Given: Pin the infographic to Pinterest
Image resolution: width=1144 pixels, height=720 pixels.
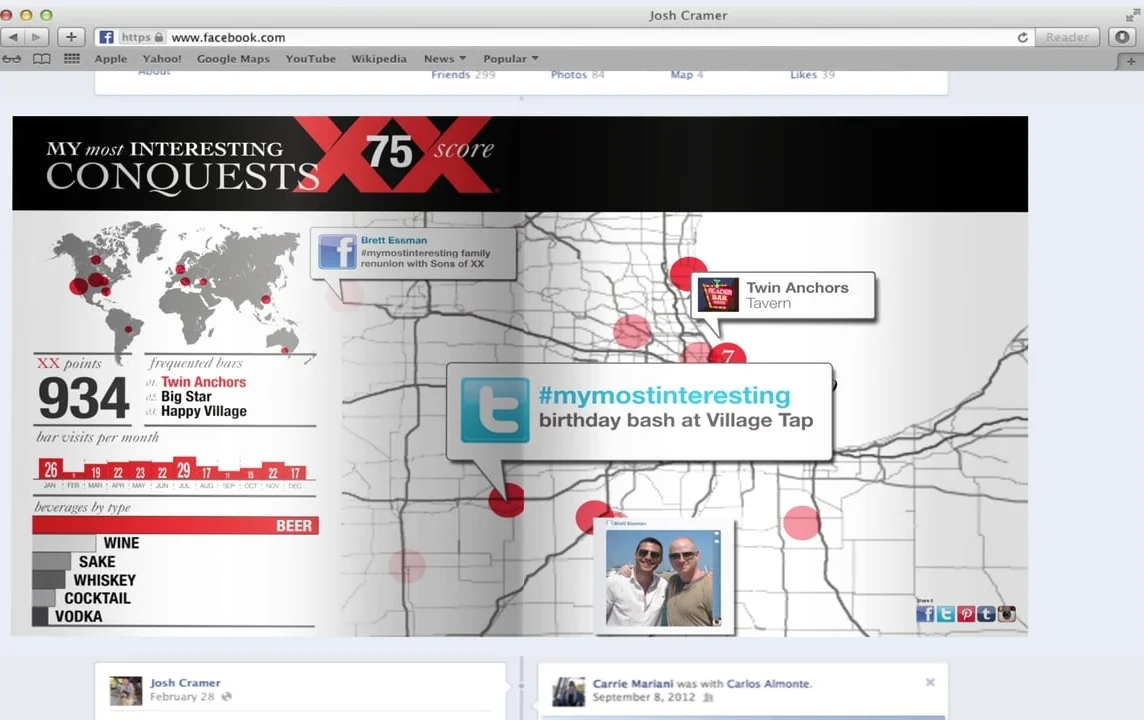Looking at the screenshot, I should tap(965, 614).
